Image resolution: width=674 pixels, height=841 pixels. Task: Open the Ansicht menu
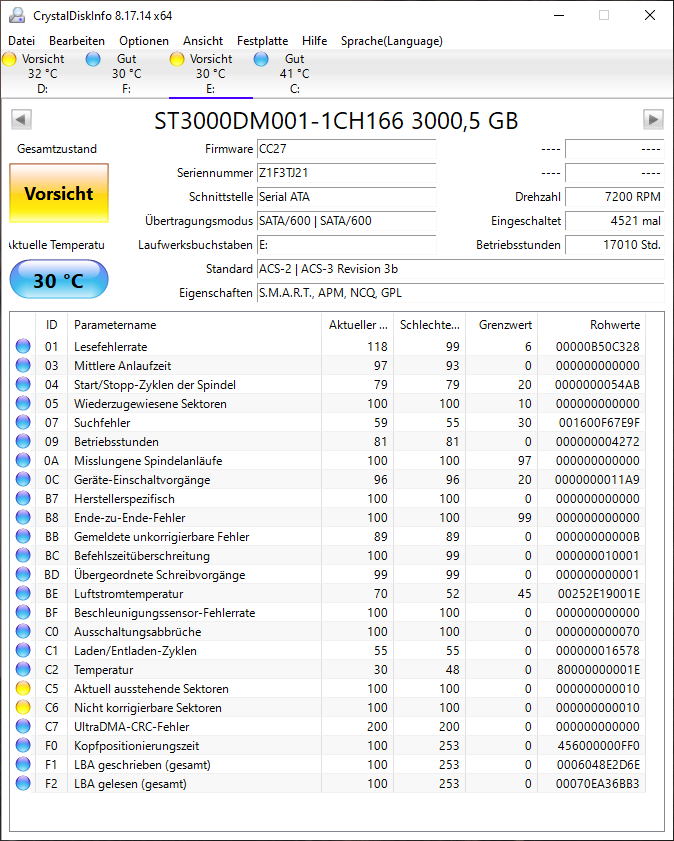[203, 41]
